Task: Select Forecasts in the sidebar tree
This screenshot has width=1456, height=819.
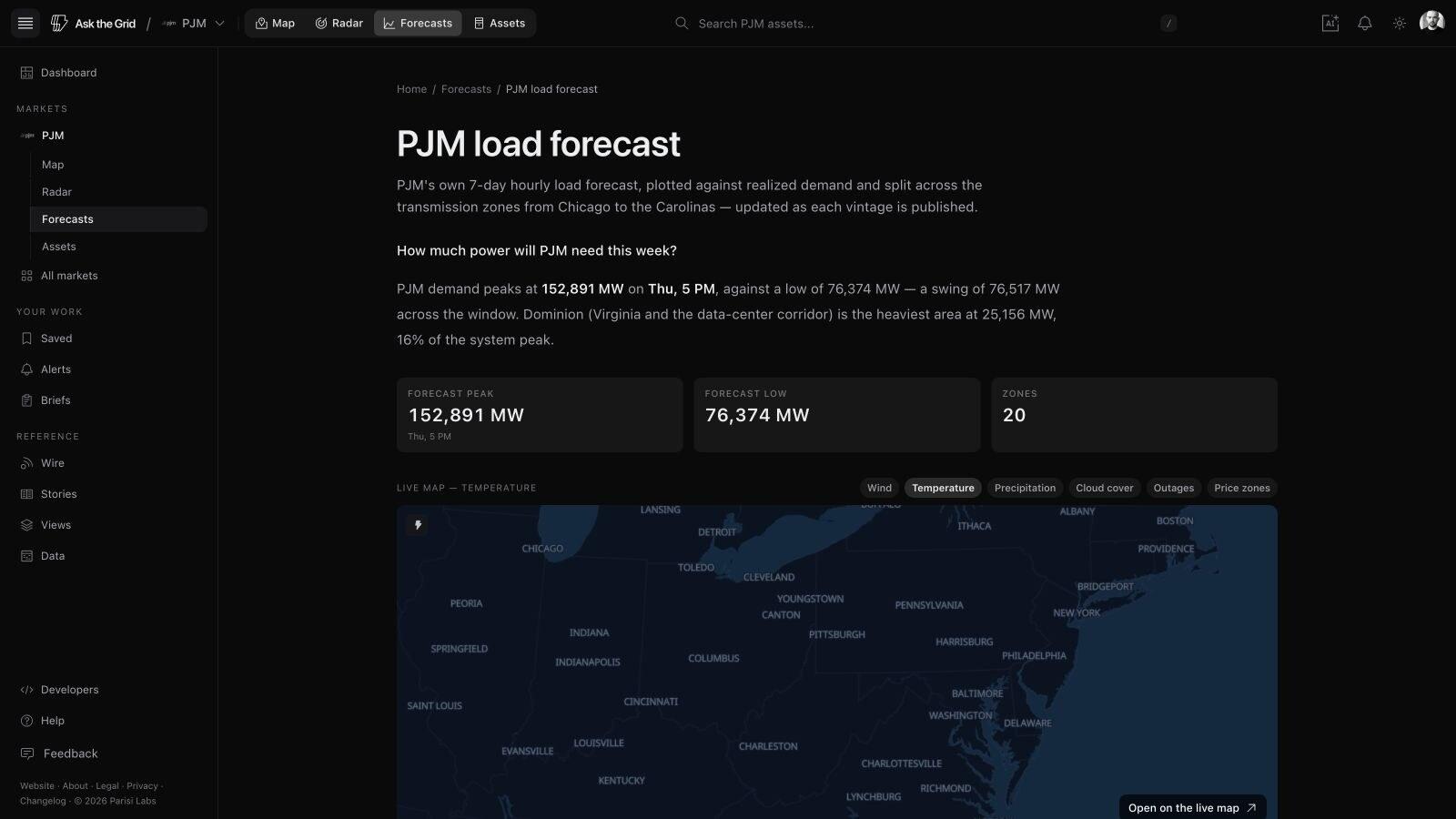Action: pos(118,219)
